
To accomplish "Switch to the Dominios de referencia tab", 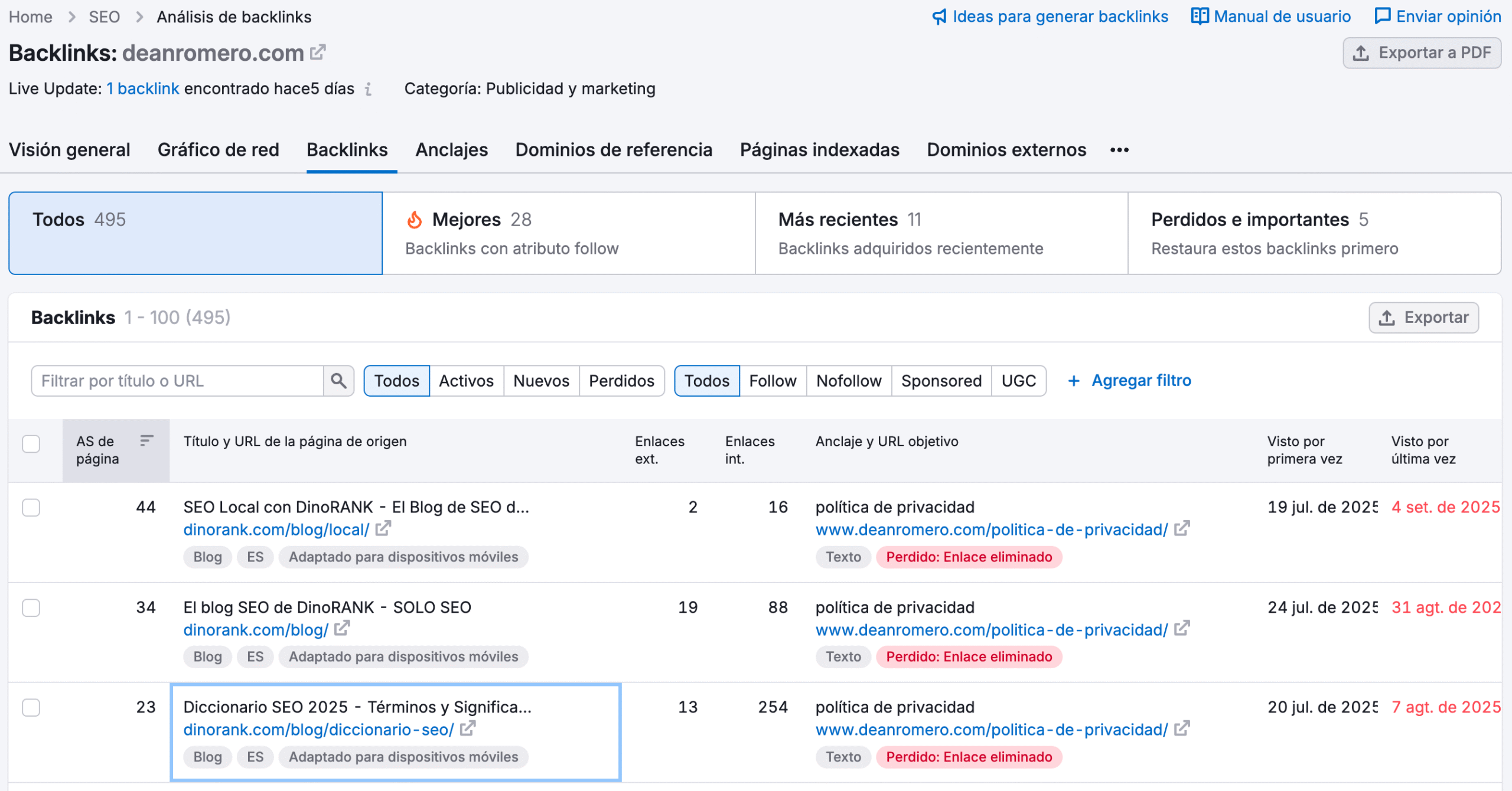I will point(614,150).
